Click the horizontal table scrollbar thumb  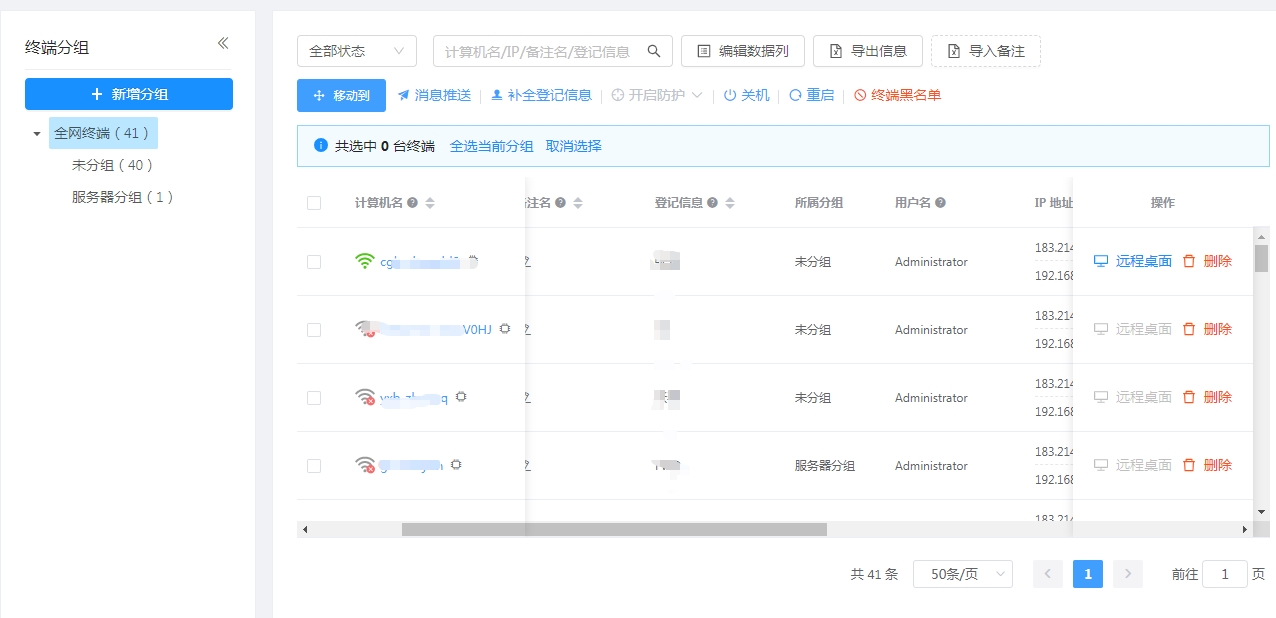point(614,529)
